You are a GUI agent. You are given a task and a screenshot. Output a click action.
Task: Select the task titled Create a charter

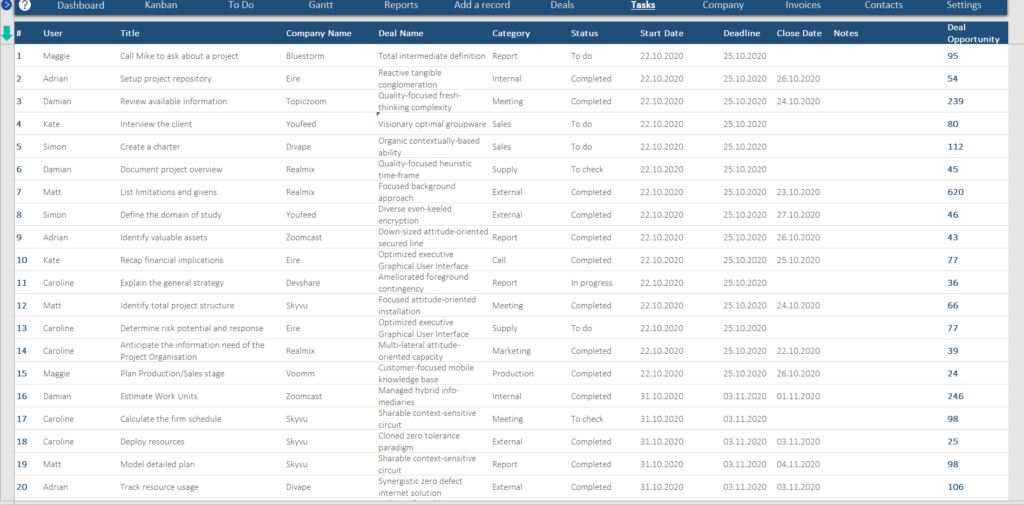point(149,147)
